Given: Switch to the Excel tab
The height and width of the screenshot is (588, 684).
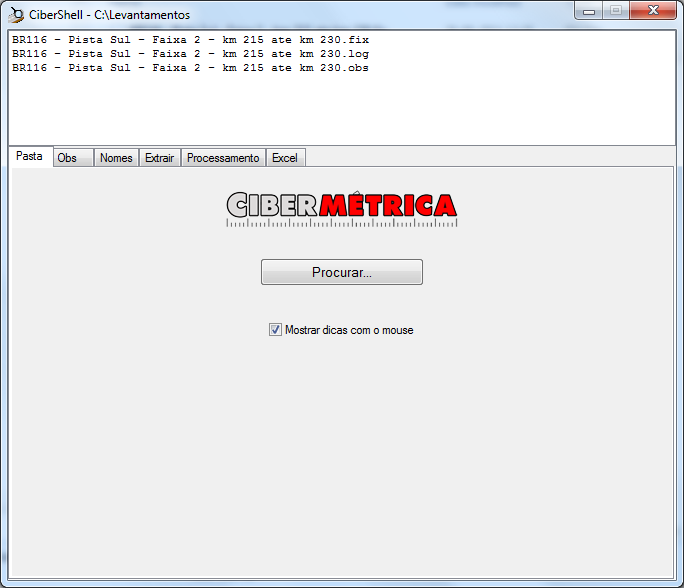Looking at the screenshot, I should pyautogui.click(x=285, y=157).
